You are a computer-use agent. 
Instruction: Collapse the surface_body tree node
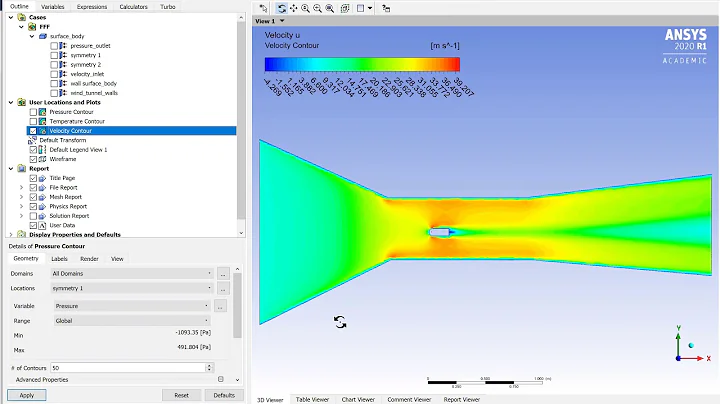32,36
